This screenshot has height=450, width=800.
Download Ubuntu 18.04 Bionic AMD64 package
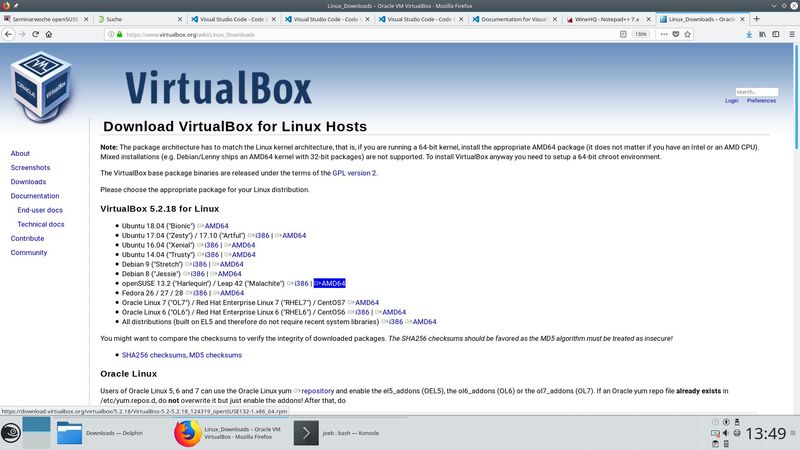pyautogui.click(x=216, y=226)
